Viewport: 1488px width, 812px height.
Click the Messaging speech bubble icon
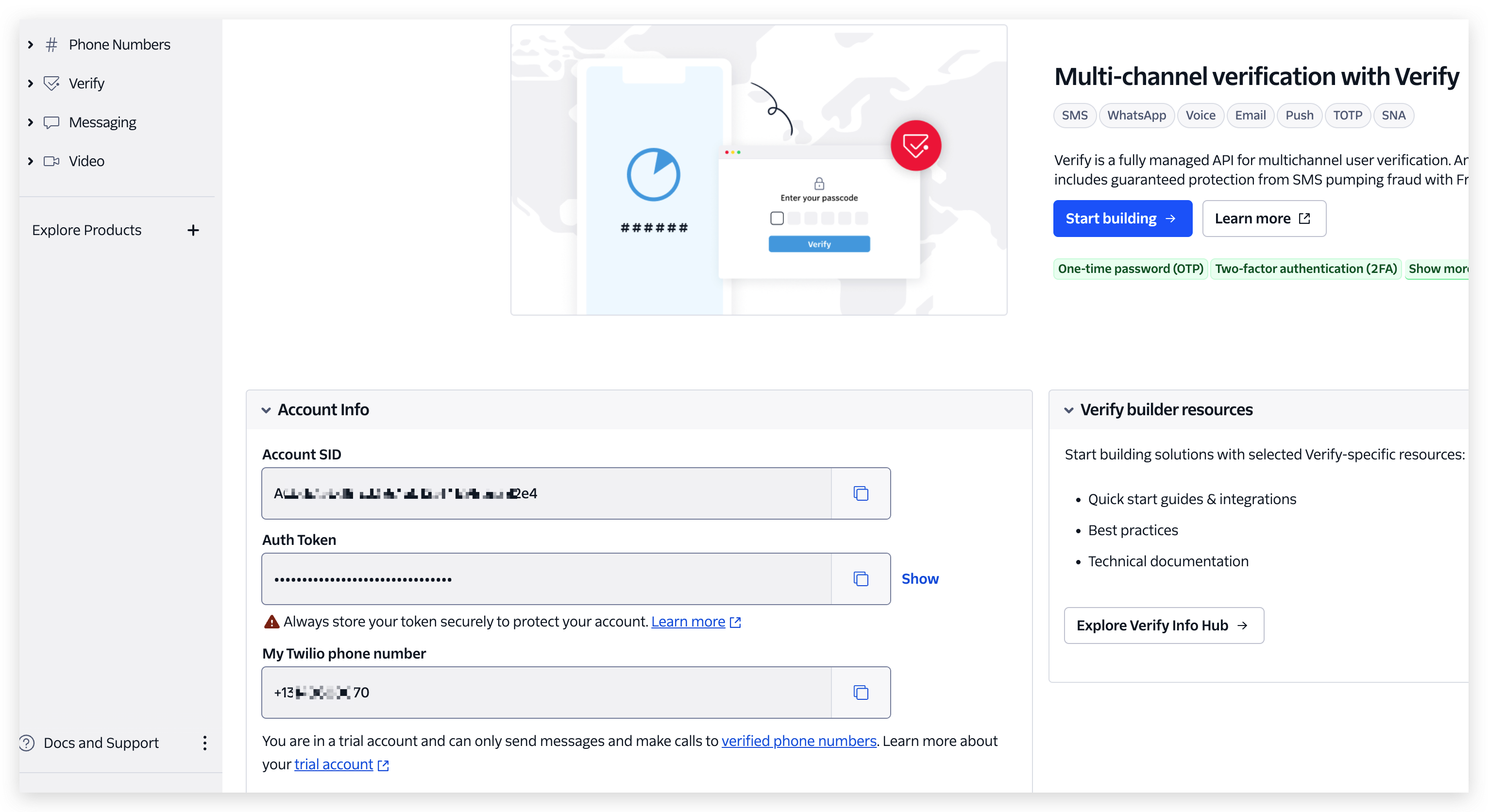pos(51,122)
